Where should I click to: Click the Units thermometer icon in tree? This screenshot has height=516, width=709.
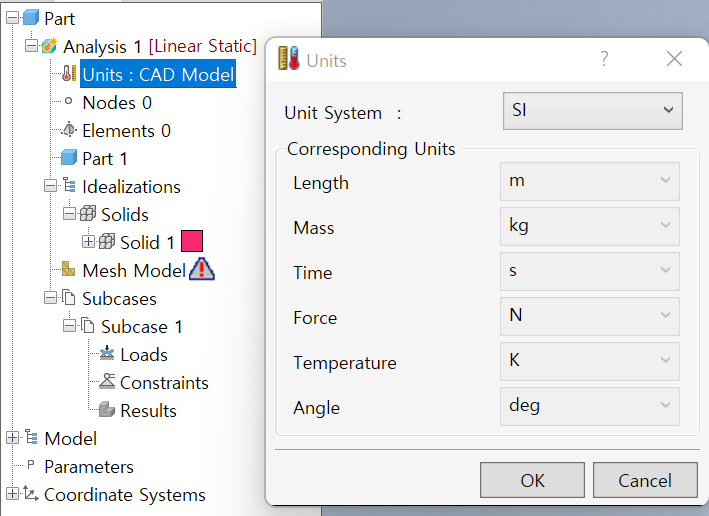tap(68, 74)
